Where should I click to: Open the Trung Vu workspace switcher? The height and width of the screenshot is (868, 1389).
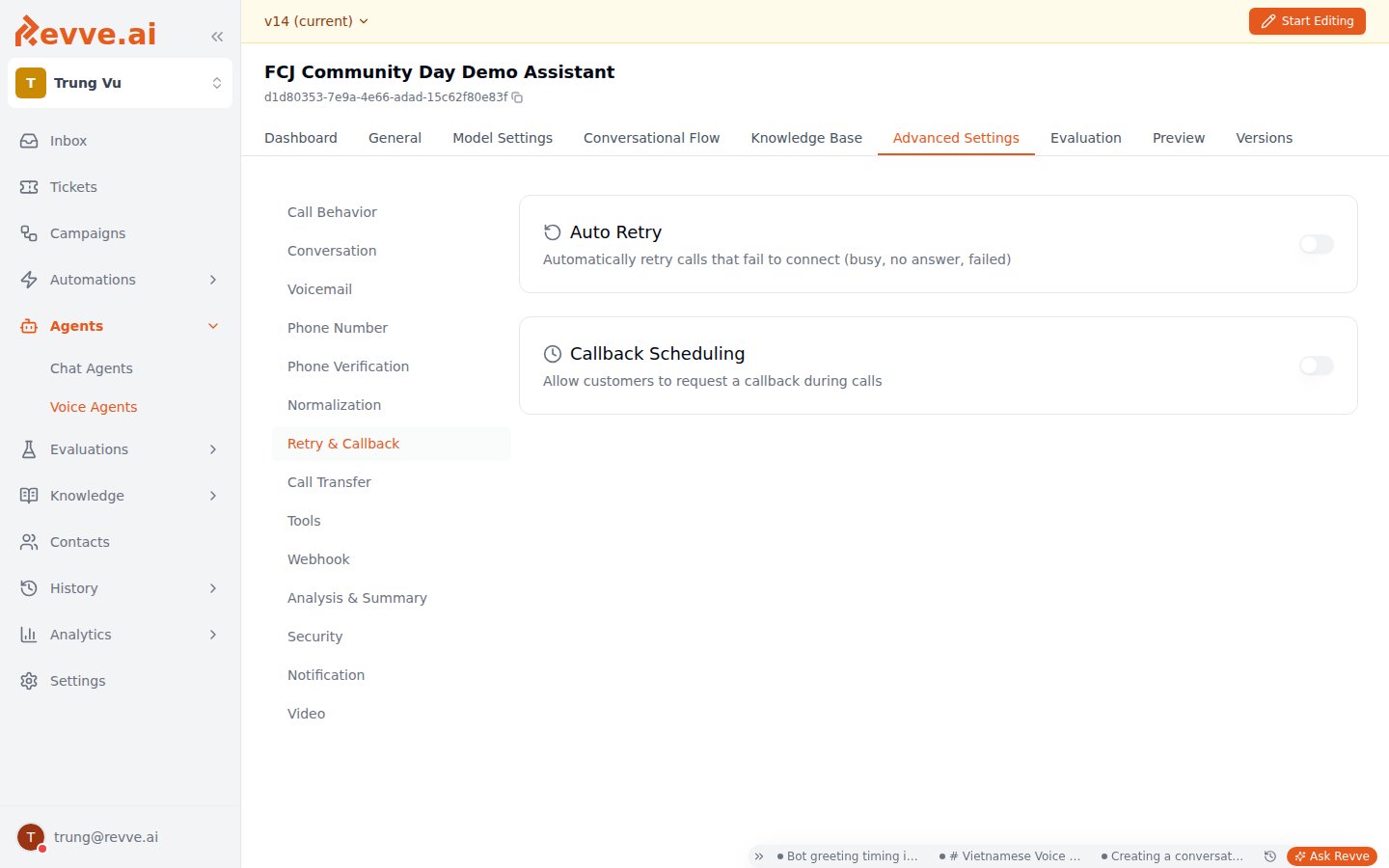(x=121, y=83)
